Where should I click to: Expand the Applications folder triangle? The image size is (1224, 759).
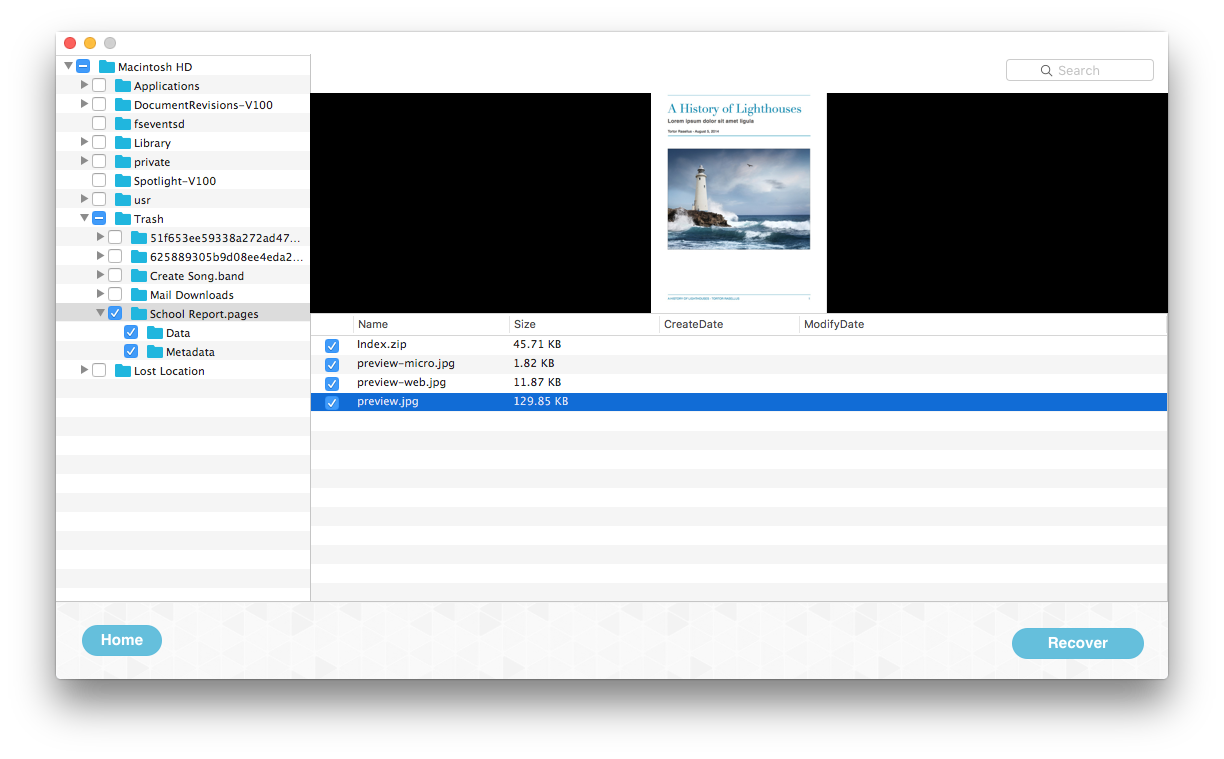(x=85, y=86)
